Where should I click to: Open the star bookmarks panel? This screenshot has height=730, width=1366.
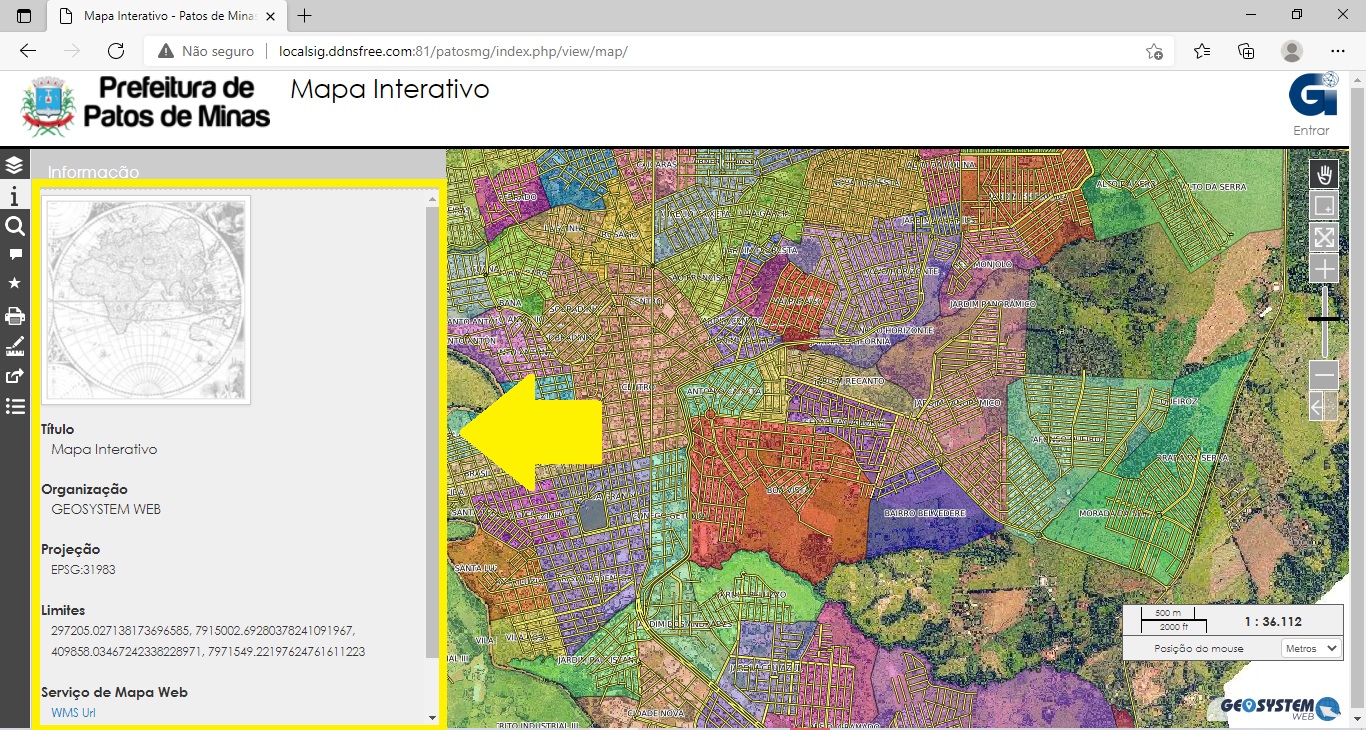(x=14, y=284)
